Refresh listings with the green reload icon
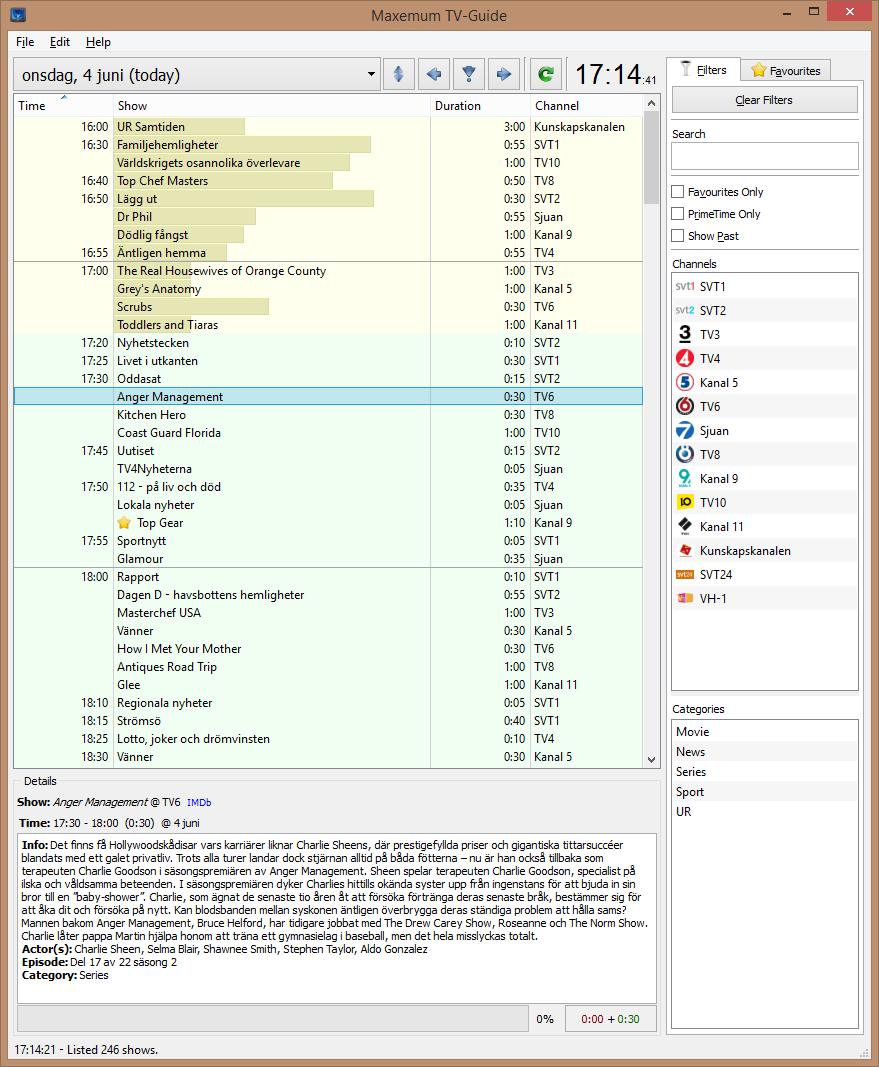 pyautogui.click(x=545, y=74)
